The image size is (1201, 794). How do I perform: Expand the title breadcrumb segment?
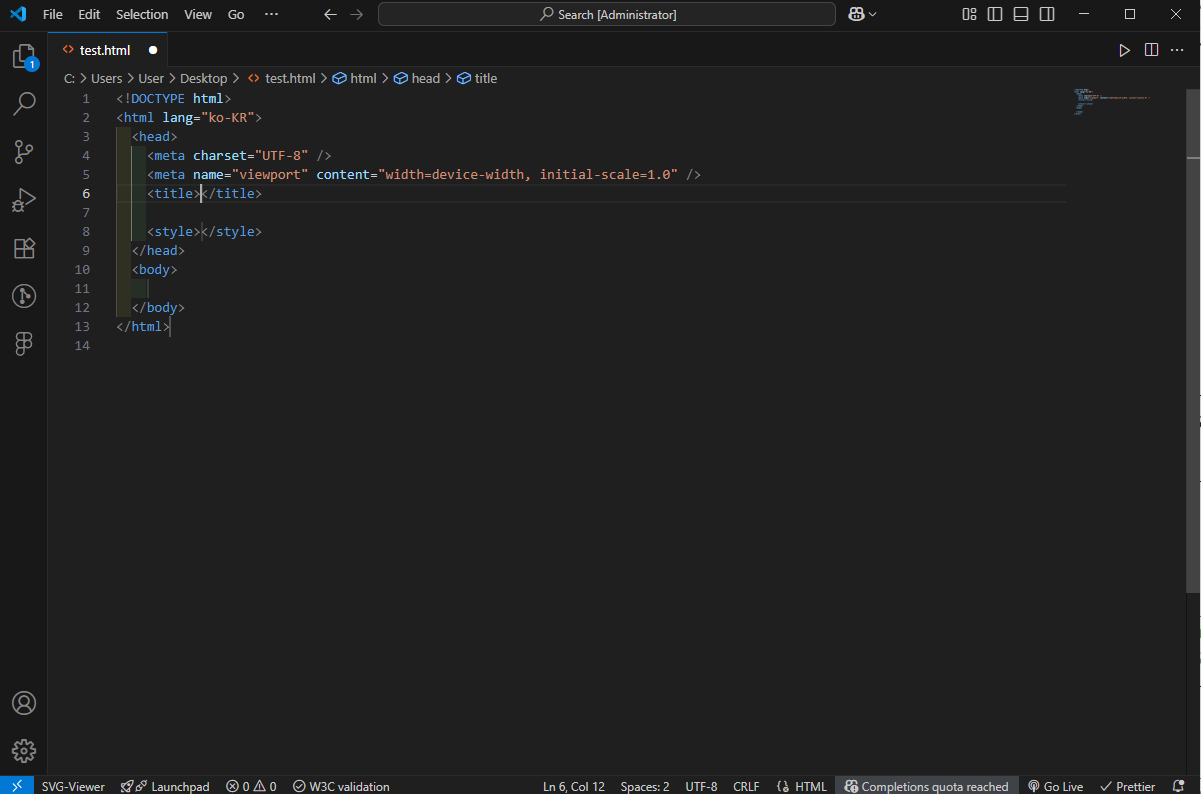point(477,78)
